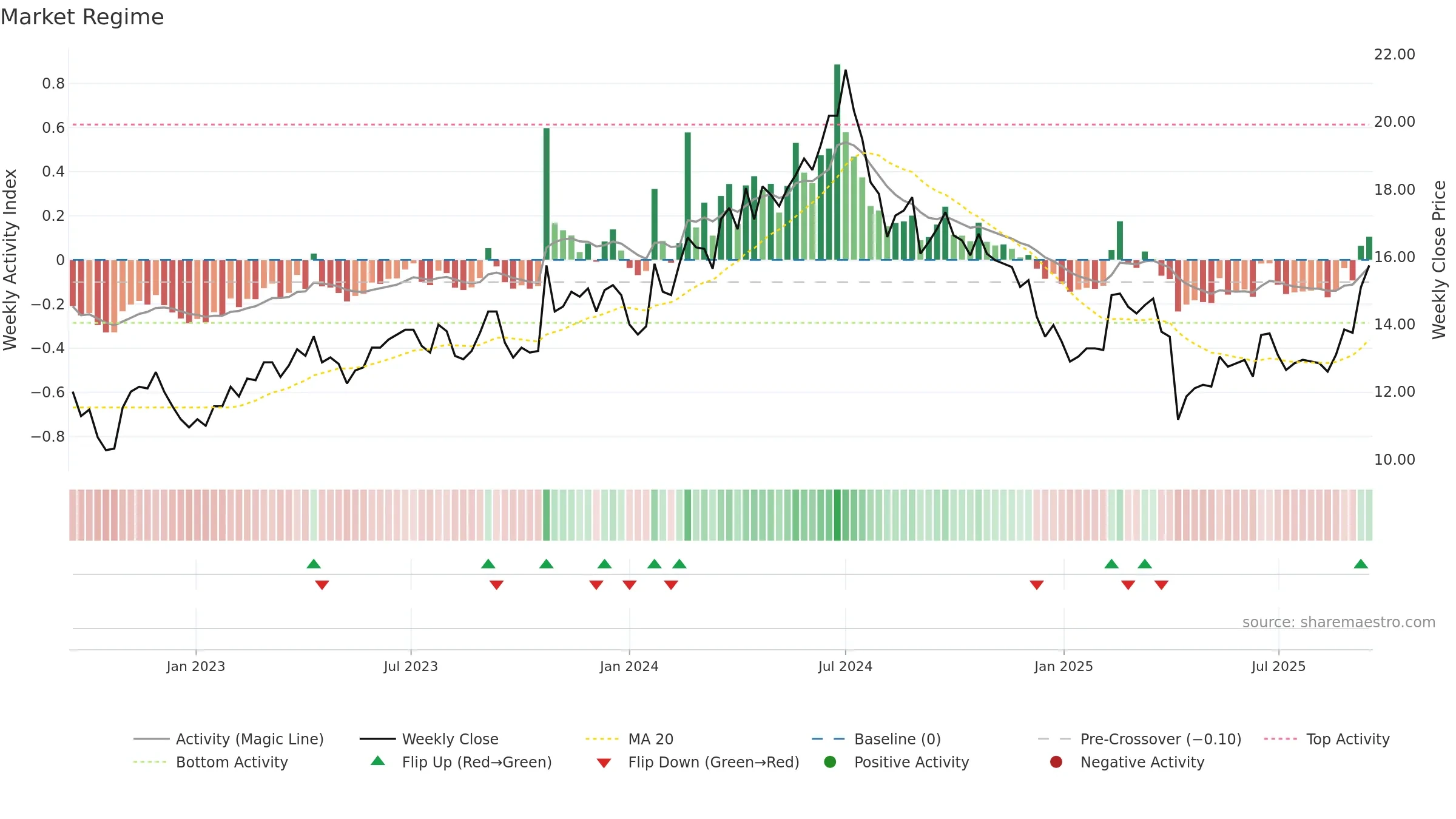Click the 14.00 price axis tick
The width and height of the screenshot is (1456, 819).
tap(1395, 325)
